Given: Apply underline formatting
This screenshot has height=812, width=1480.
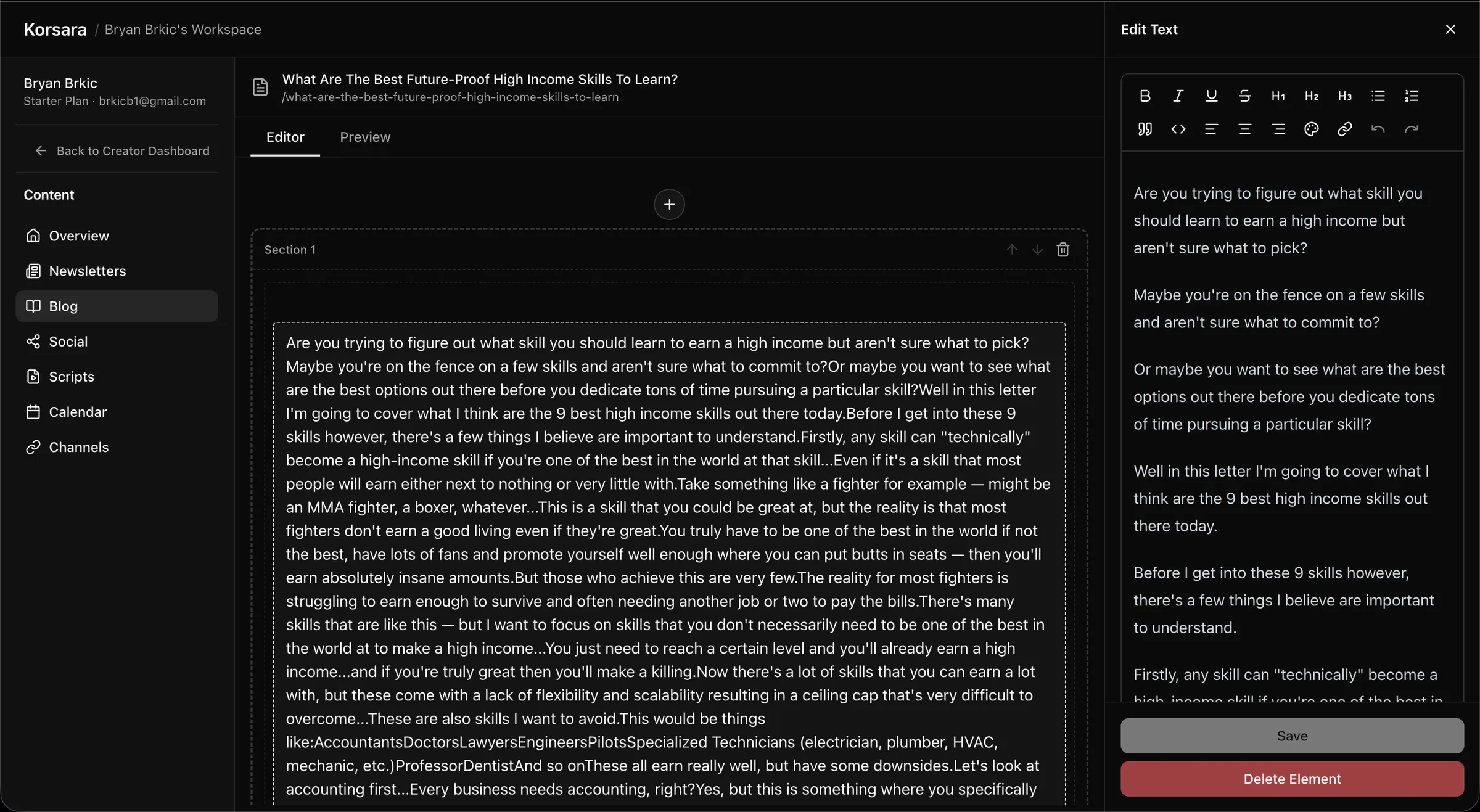Looking at the screenshot, I should pyautogui.click(x=1211, y=96).
